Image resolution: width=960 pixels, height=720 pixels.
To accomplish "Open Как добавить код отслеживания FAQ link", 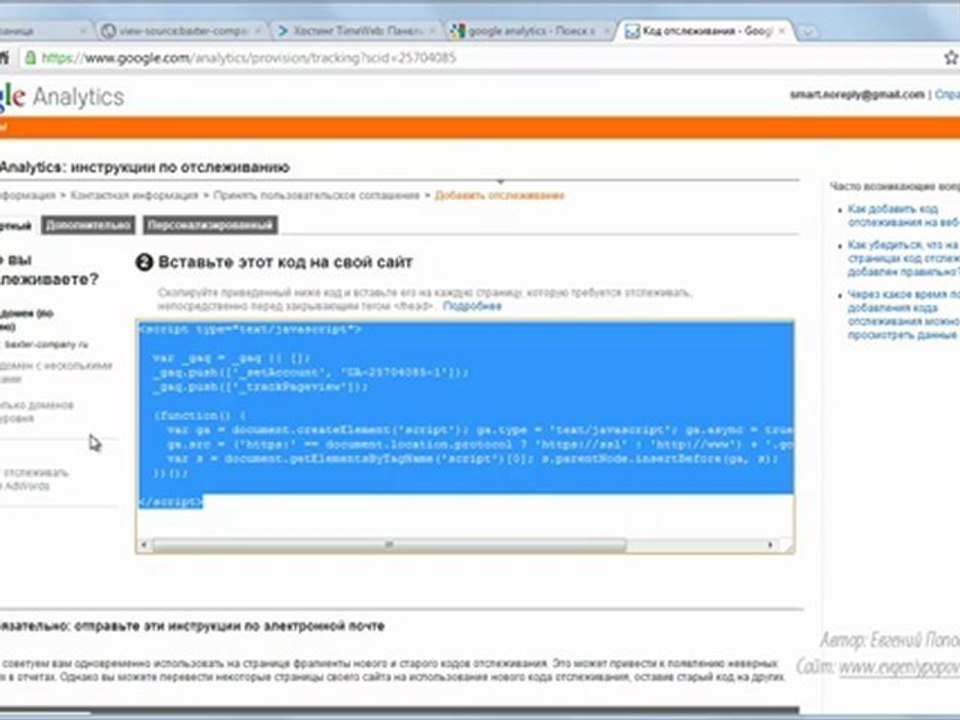I will click(x=903, y=216).
